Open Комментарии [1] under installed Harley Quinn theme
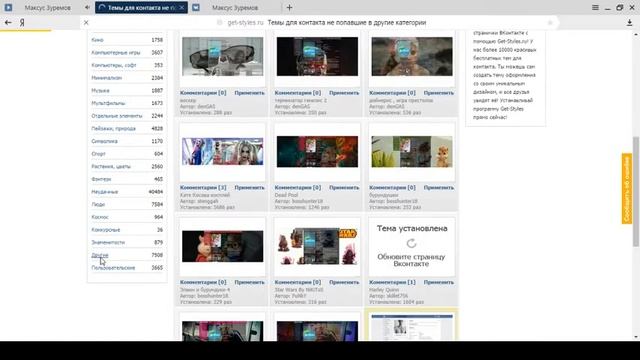The width and height of the screenshot is (640, 360). click(x=392, y=282)
